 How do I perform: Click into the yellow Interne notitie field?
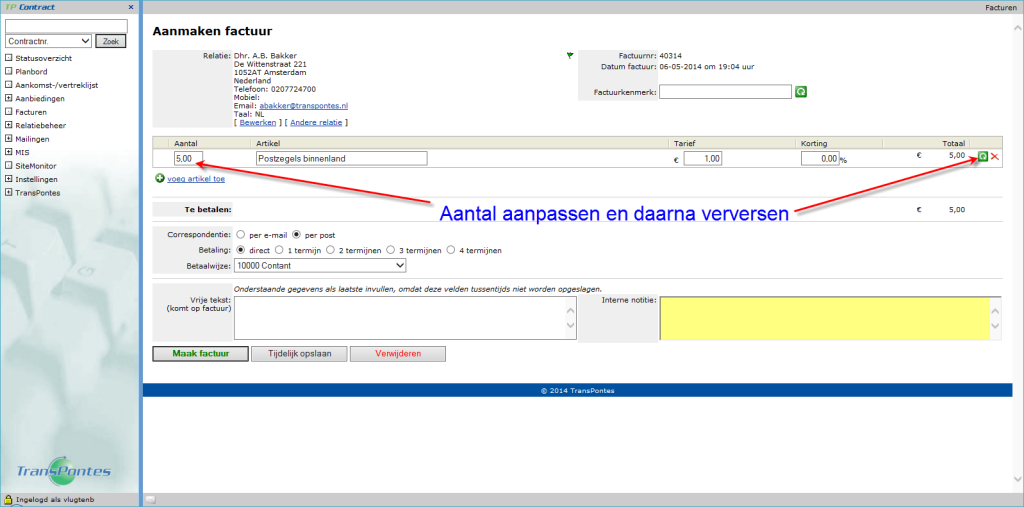point(822,317)
